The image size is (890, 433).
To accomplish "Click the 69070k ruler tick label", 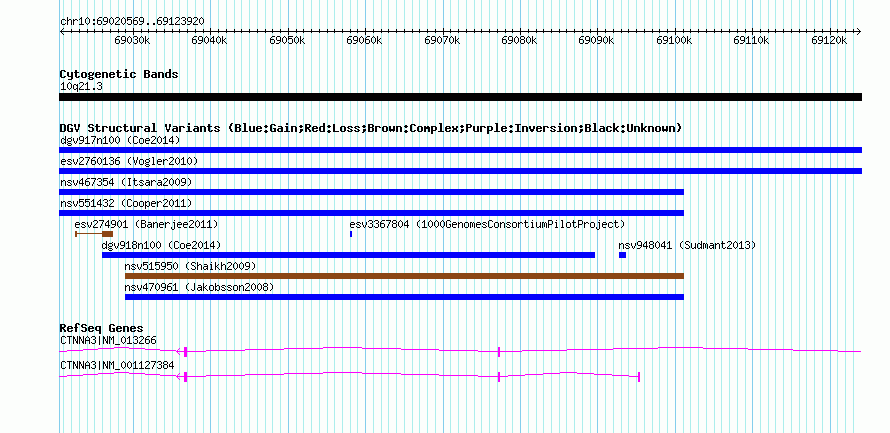I will click(x=442, y=40).
